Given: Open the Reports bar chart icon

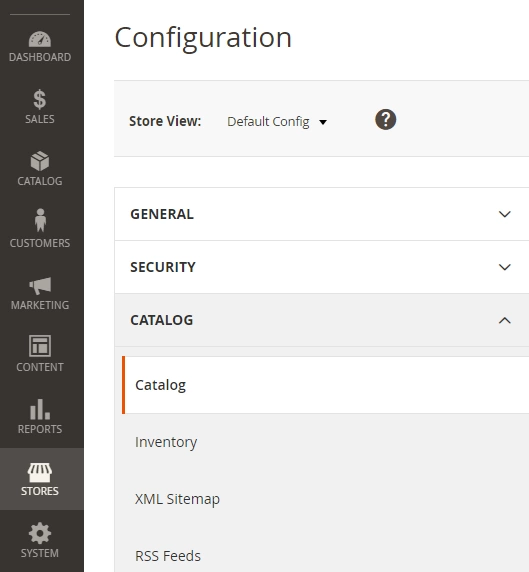Looking at the screenshot, I should tap(40, 409).
